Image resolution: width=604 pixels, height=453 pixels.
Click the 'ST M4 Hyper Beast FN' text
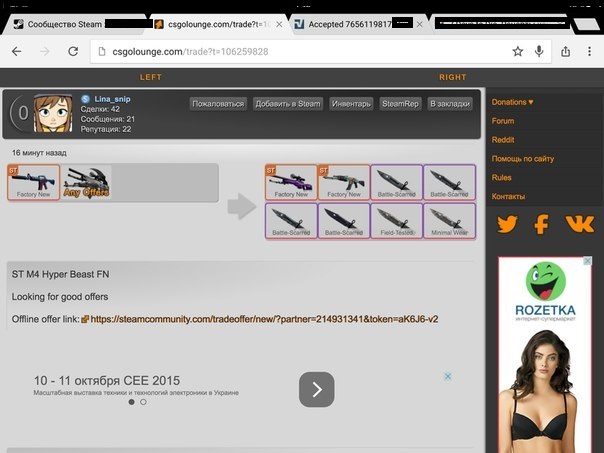coord(60,274)
